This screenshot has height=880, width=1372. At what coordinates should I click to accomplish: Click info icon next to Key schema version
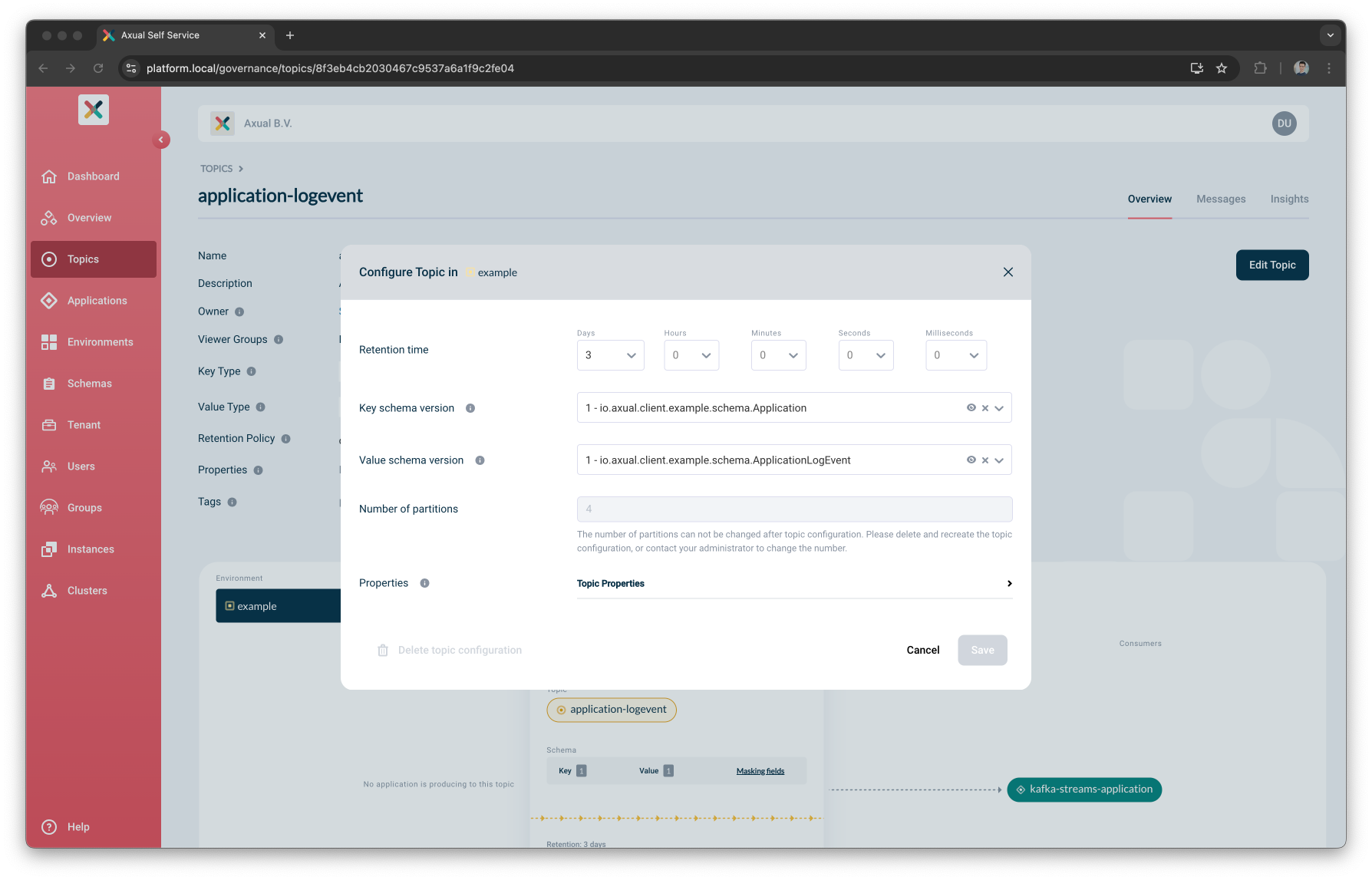[470, 408]
